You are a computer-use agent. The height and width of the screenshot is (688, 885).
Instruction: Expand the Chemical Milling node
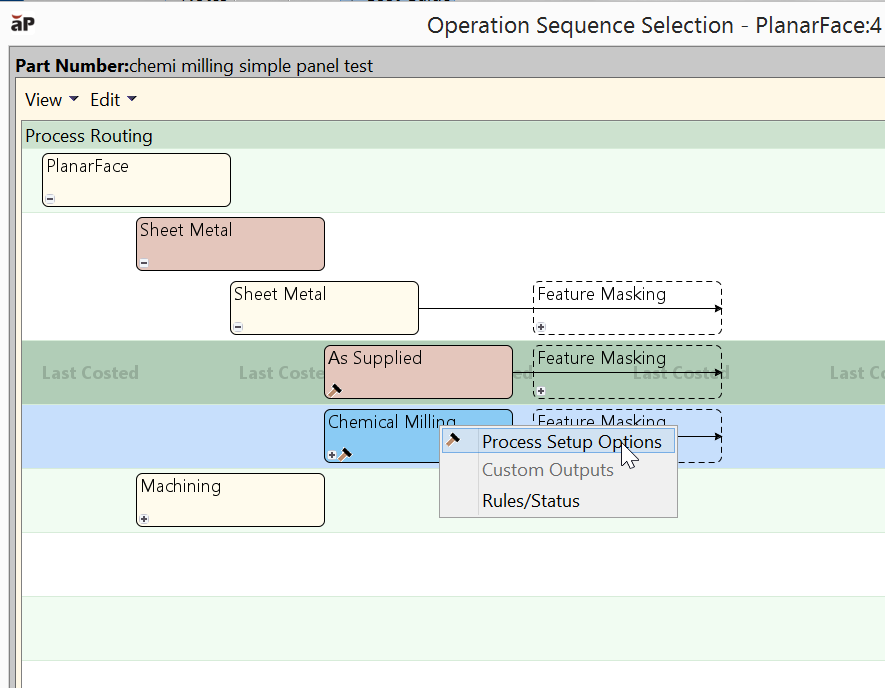(332, 455)
